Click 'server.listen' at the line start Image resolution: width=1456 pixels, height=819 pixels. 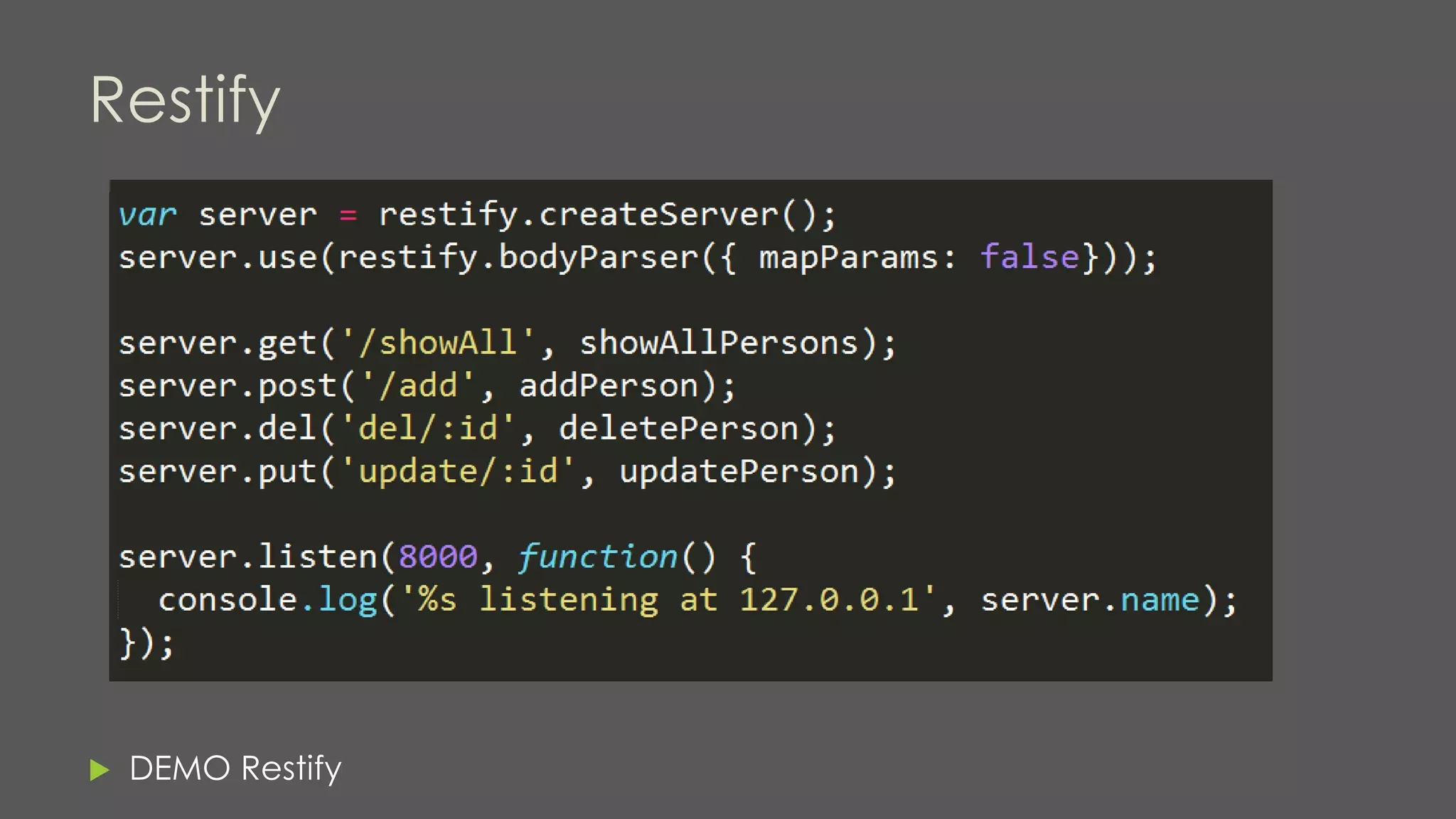pyautogui.click(x=247, y=557)
